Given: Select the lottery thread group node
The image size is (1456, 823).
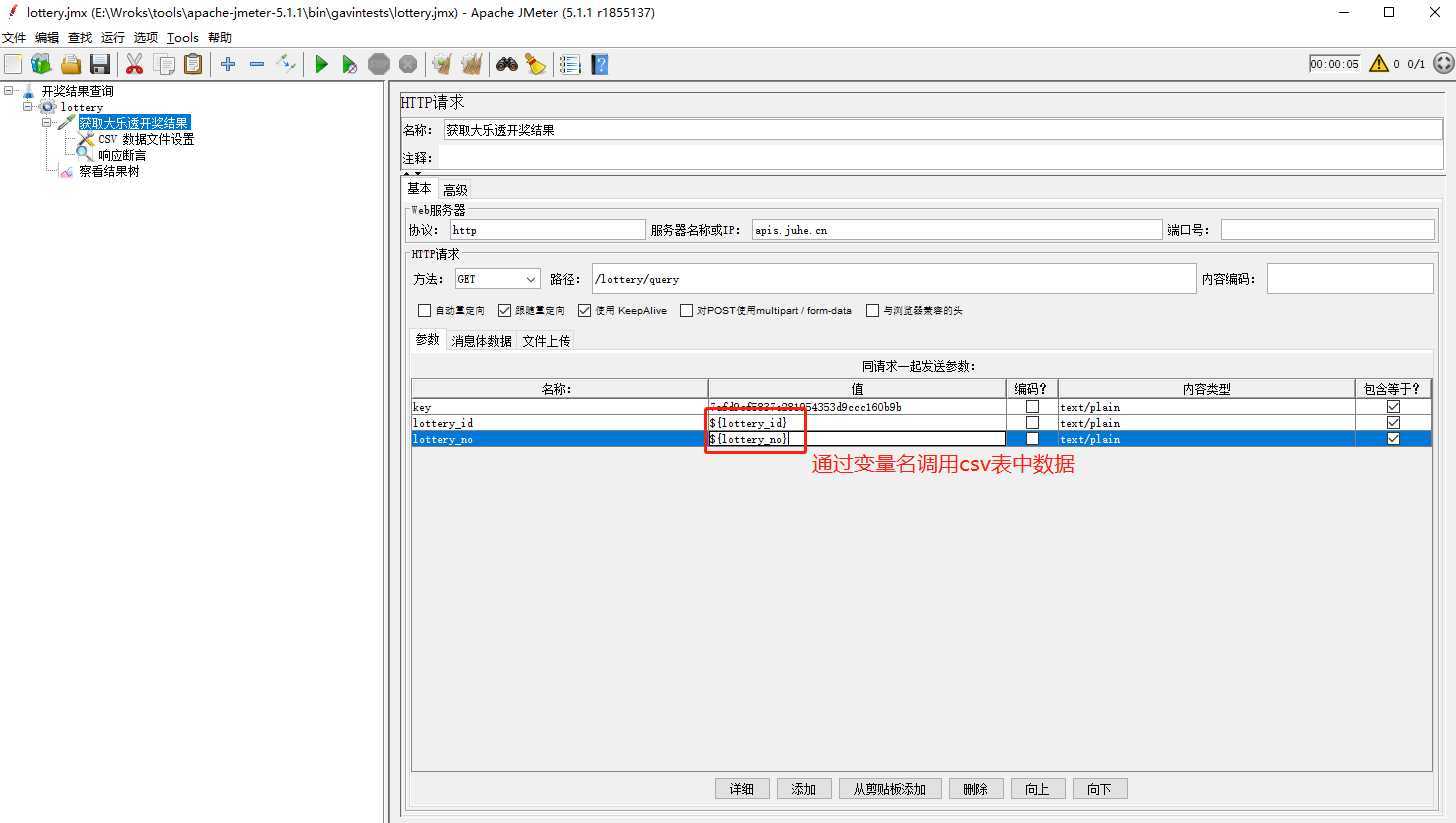Looking at the screenshot, I should (81, 107).
